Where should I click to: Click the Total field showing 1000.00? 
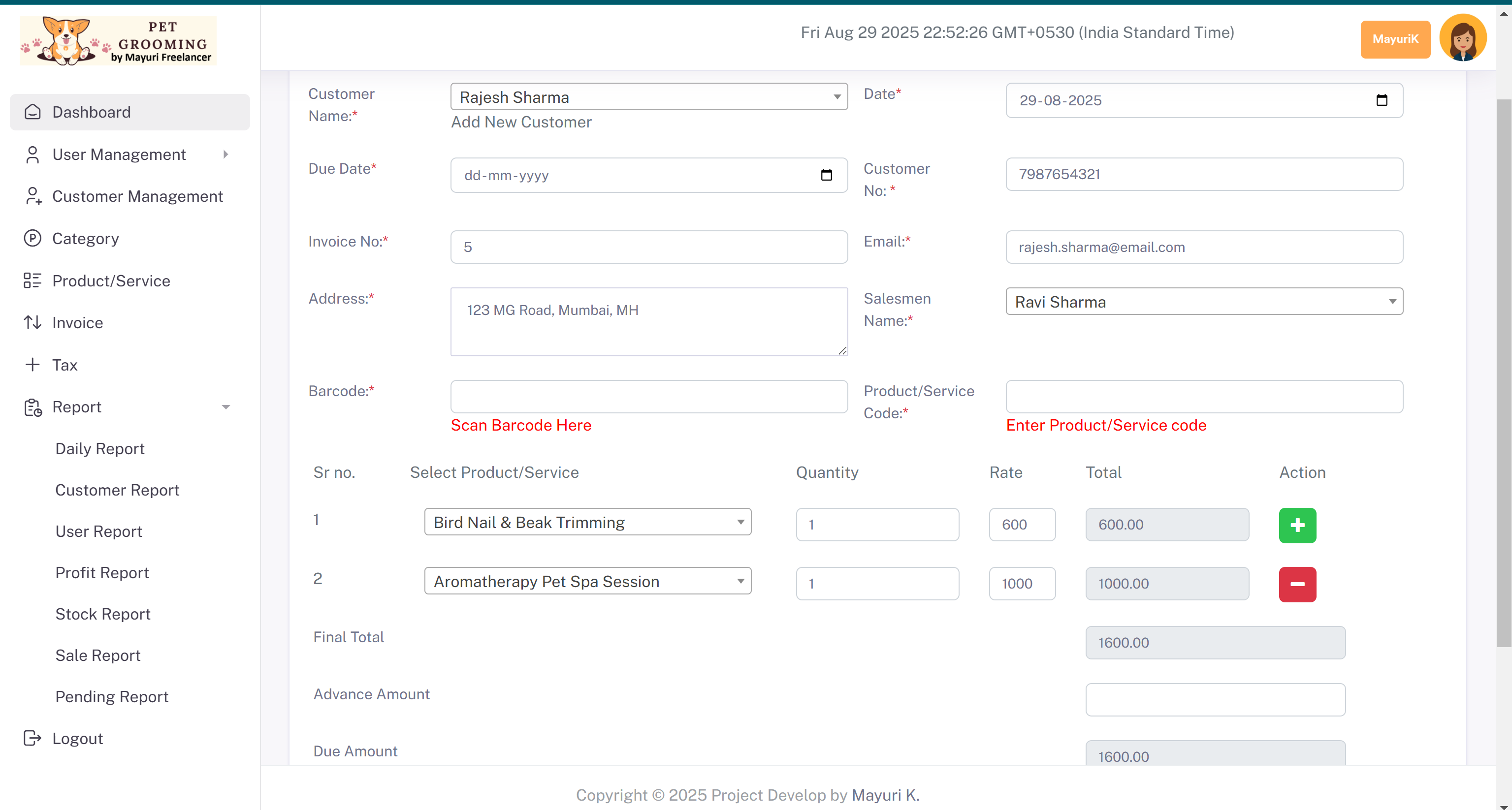pyautogui.click(x=1167, y=584)
